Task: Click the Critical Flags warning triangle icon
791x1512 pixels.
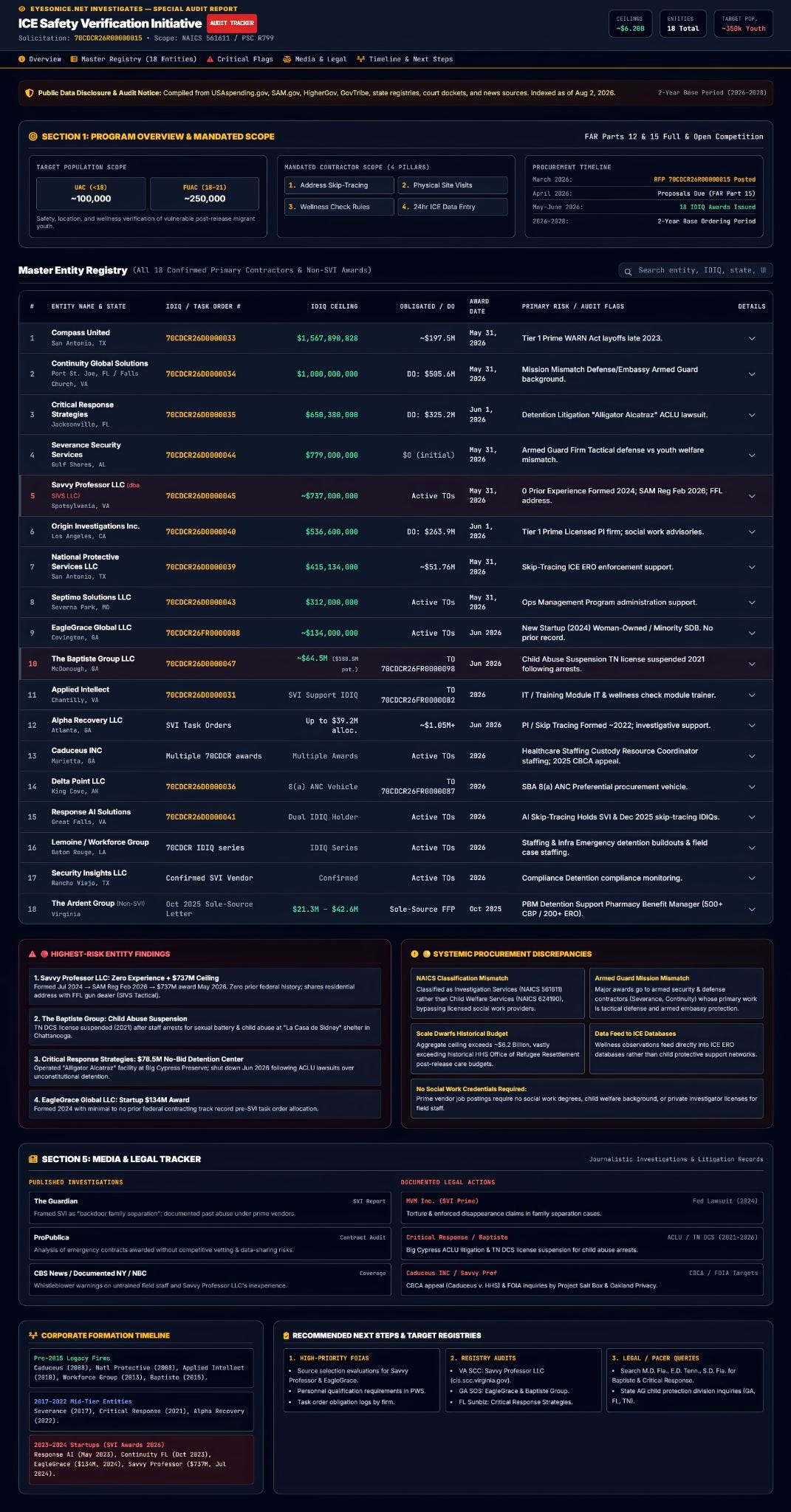Action: point(210,59)
